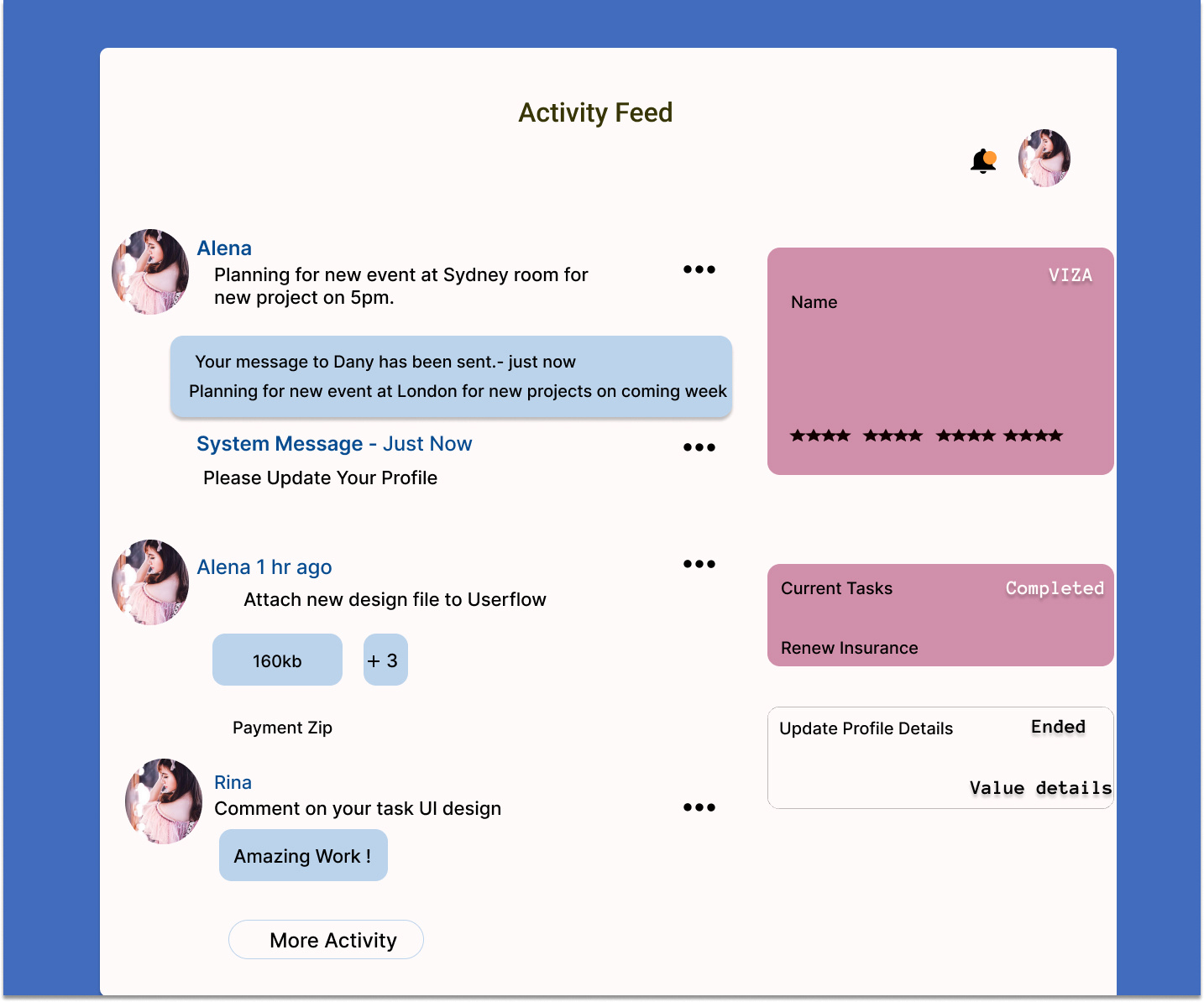Click the +3 attachments chip
Viewport: 1204px width, 1002px height.
pyautogui.click(x=385, y=660)
